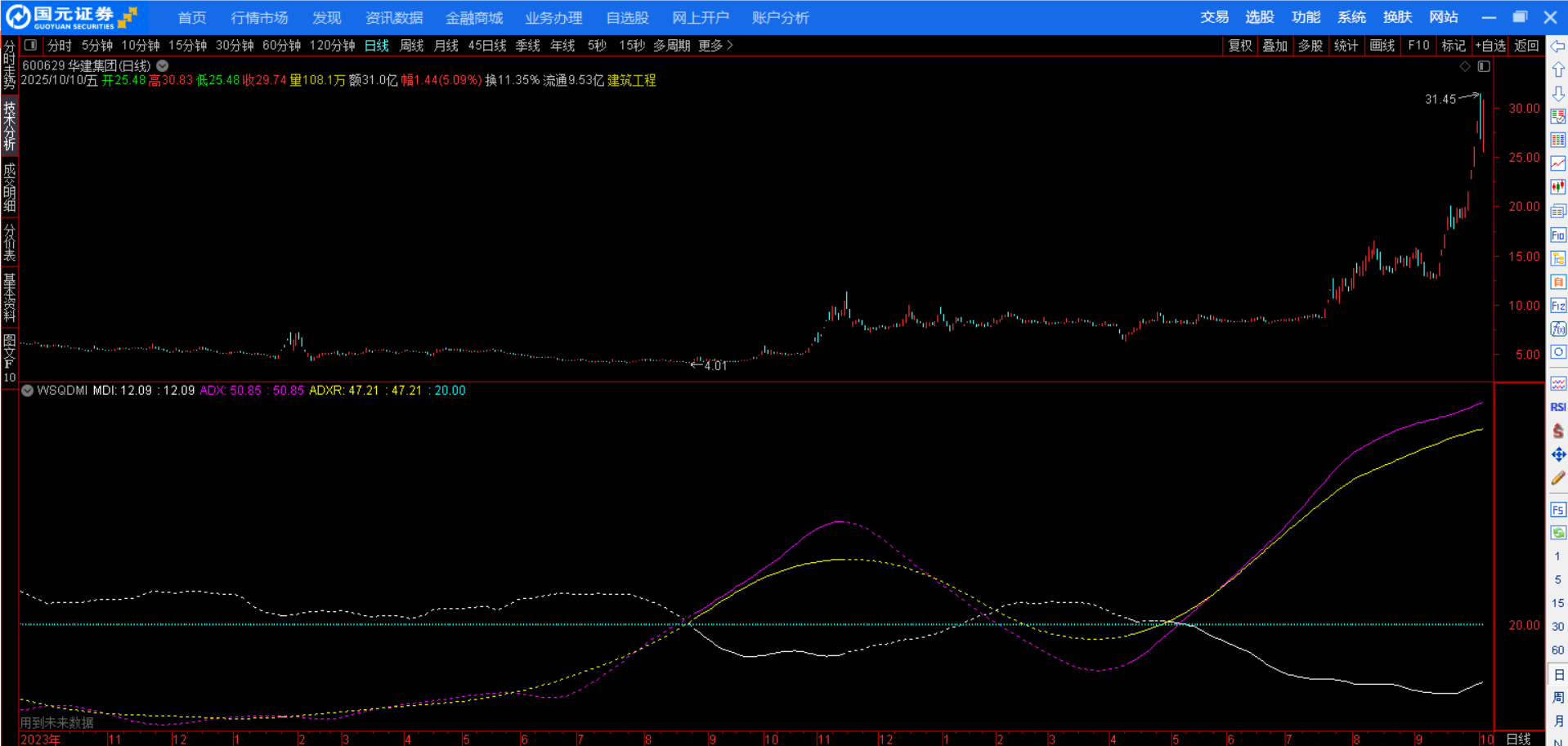Image resolution: width=1568 pixels, height=746 pixels.
Task: Click the red dollar sign icon
Action: tap(1558, 431)
